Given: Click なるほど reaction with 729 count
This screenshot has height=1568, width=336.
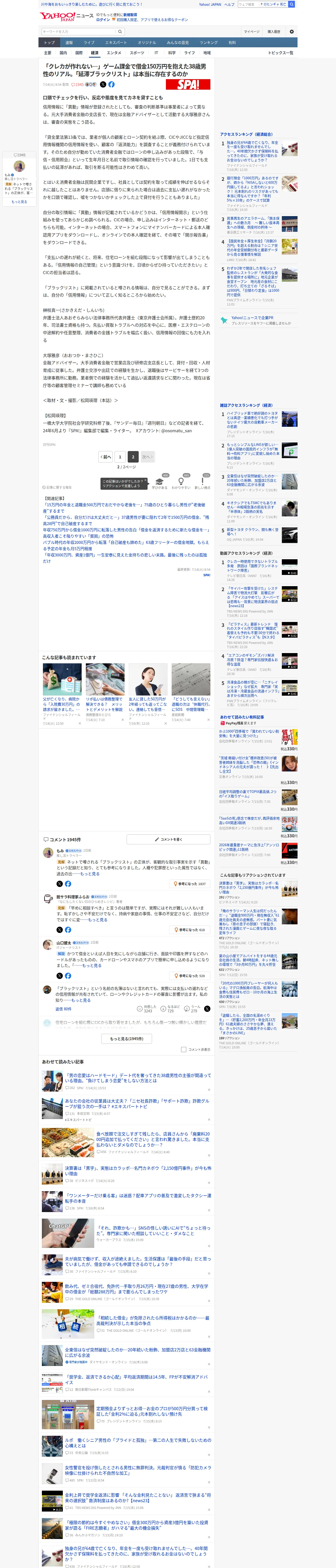Looking at the screenshot, I should (170, 1008).
